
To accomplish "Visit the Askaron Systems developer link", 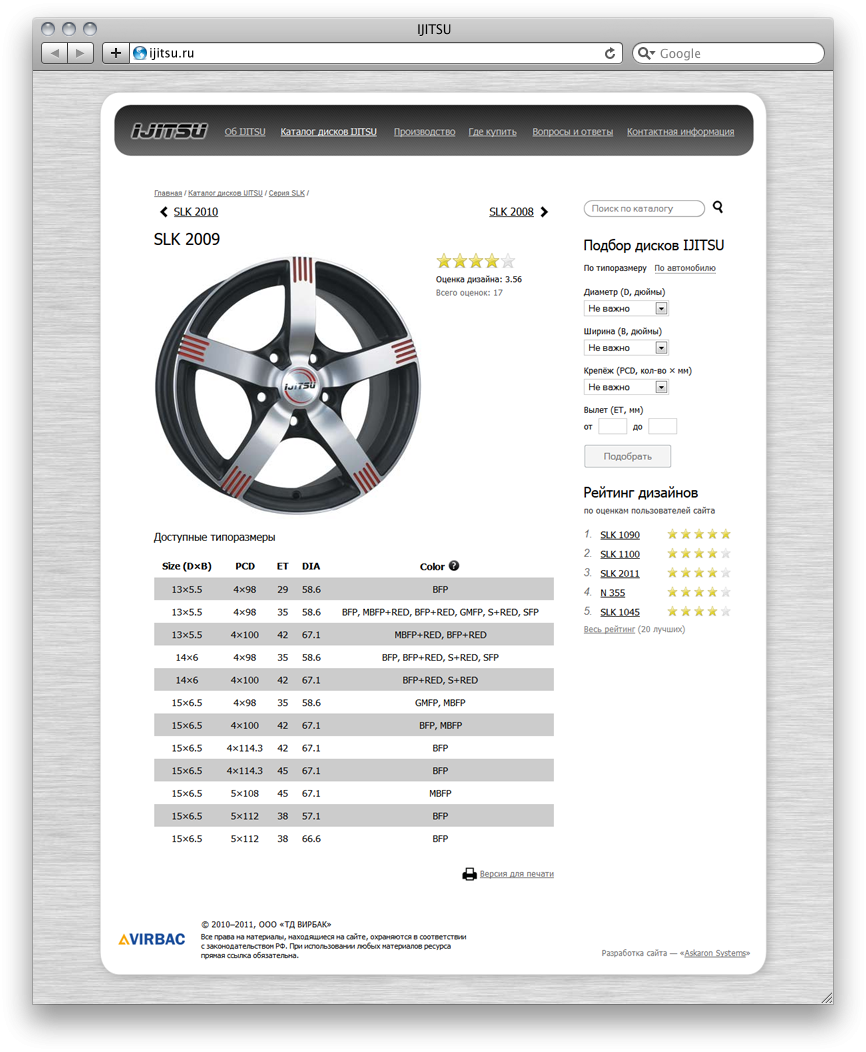I will [x=715, y=953].
